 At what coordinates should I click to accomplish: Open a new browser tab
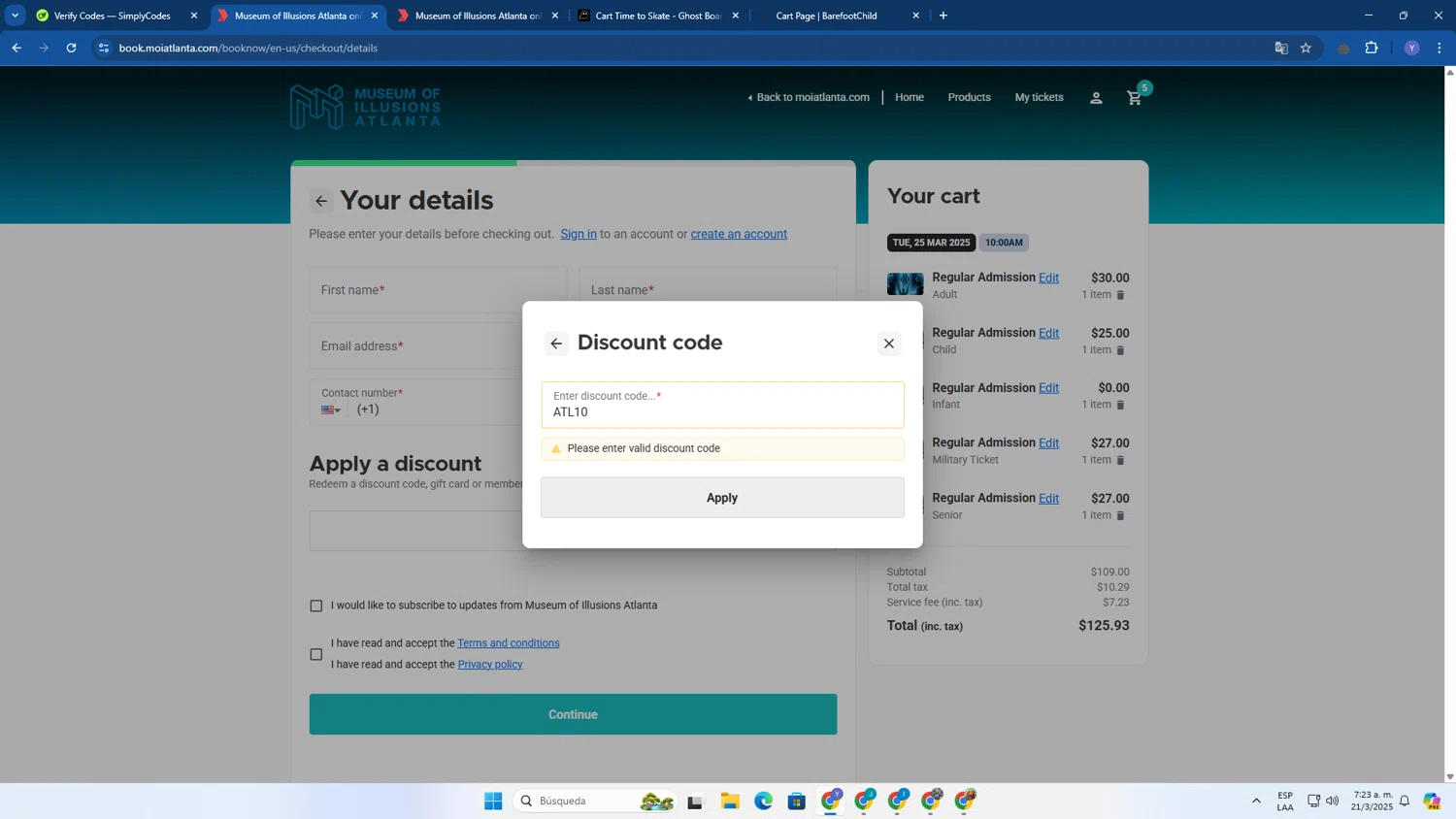tap(943, 16)
